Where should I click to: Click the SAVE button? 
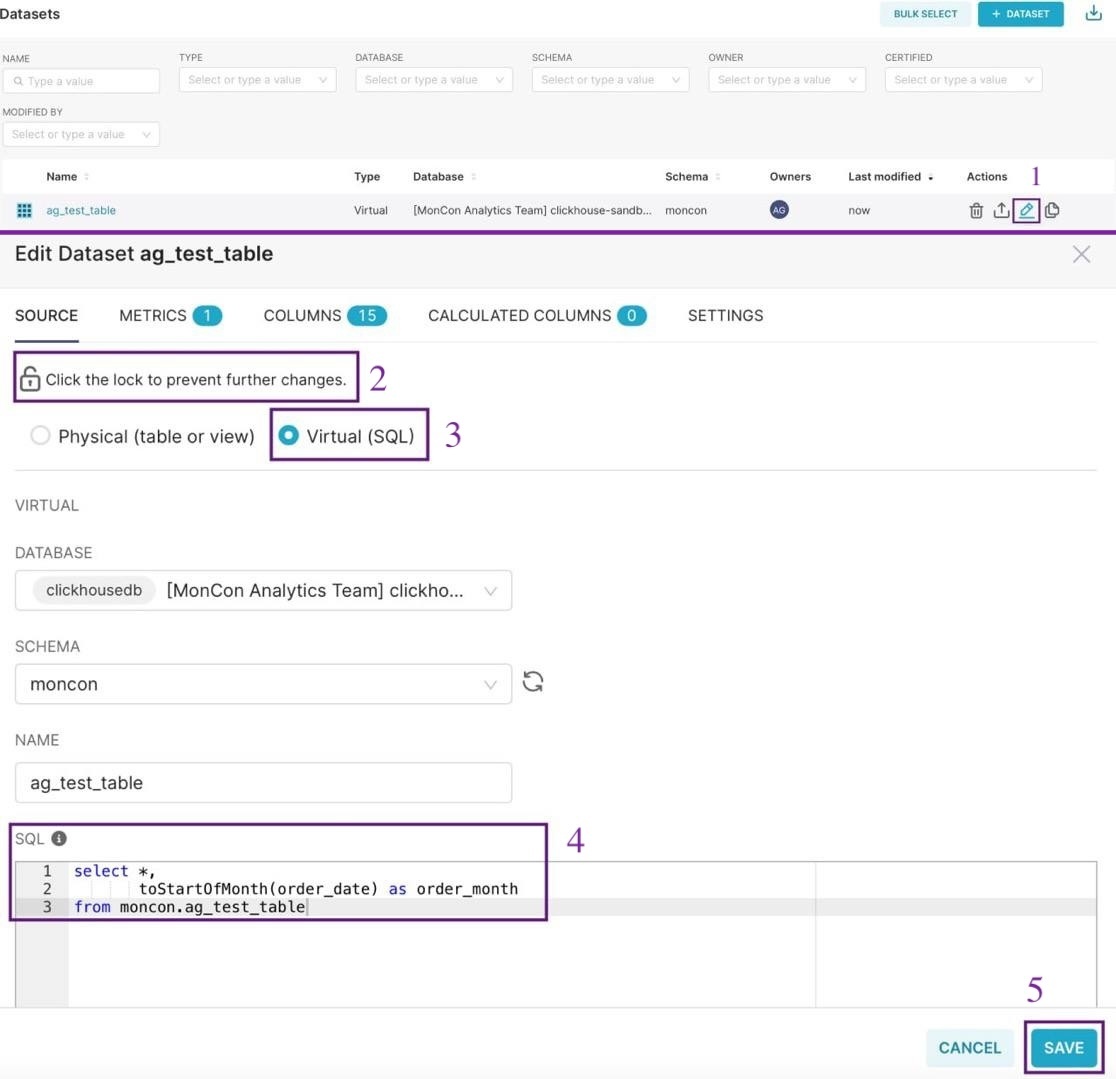[x=1064, y=1048]
